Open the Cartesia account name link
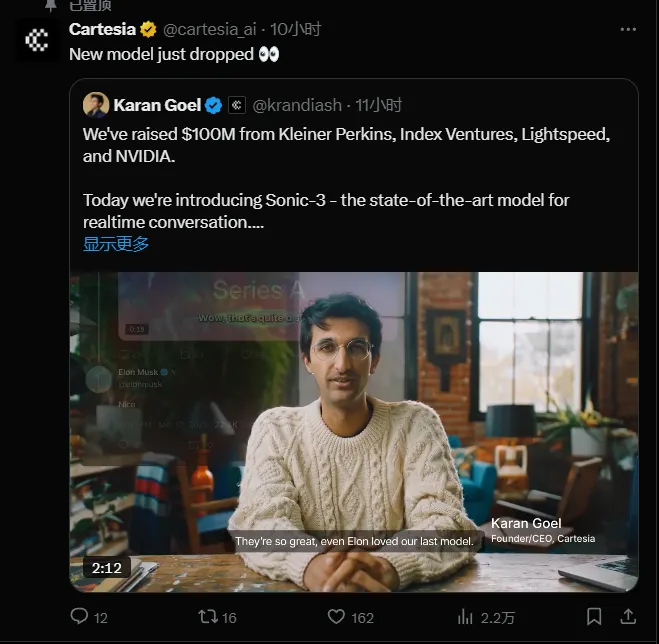Screen dimensions: 659x644 point(102,30)
